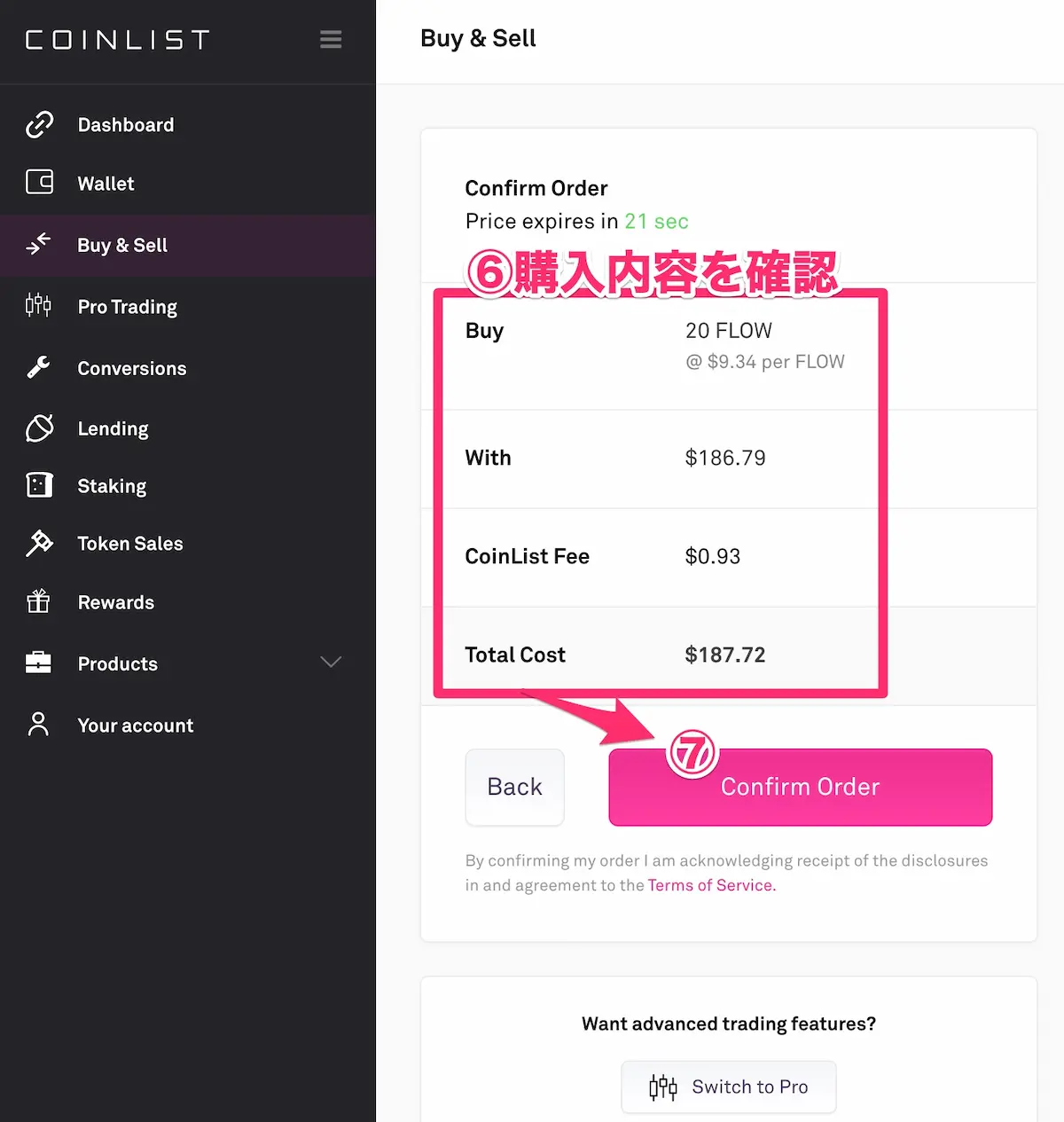Click the Back button
This screenshot has height=1122, width=1064.
click(x=515, y=787)
